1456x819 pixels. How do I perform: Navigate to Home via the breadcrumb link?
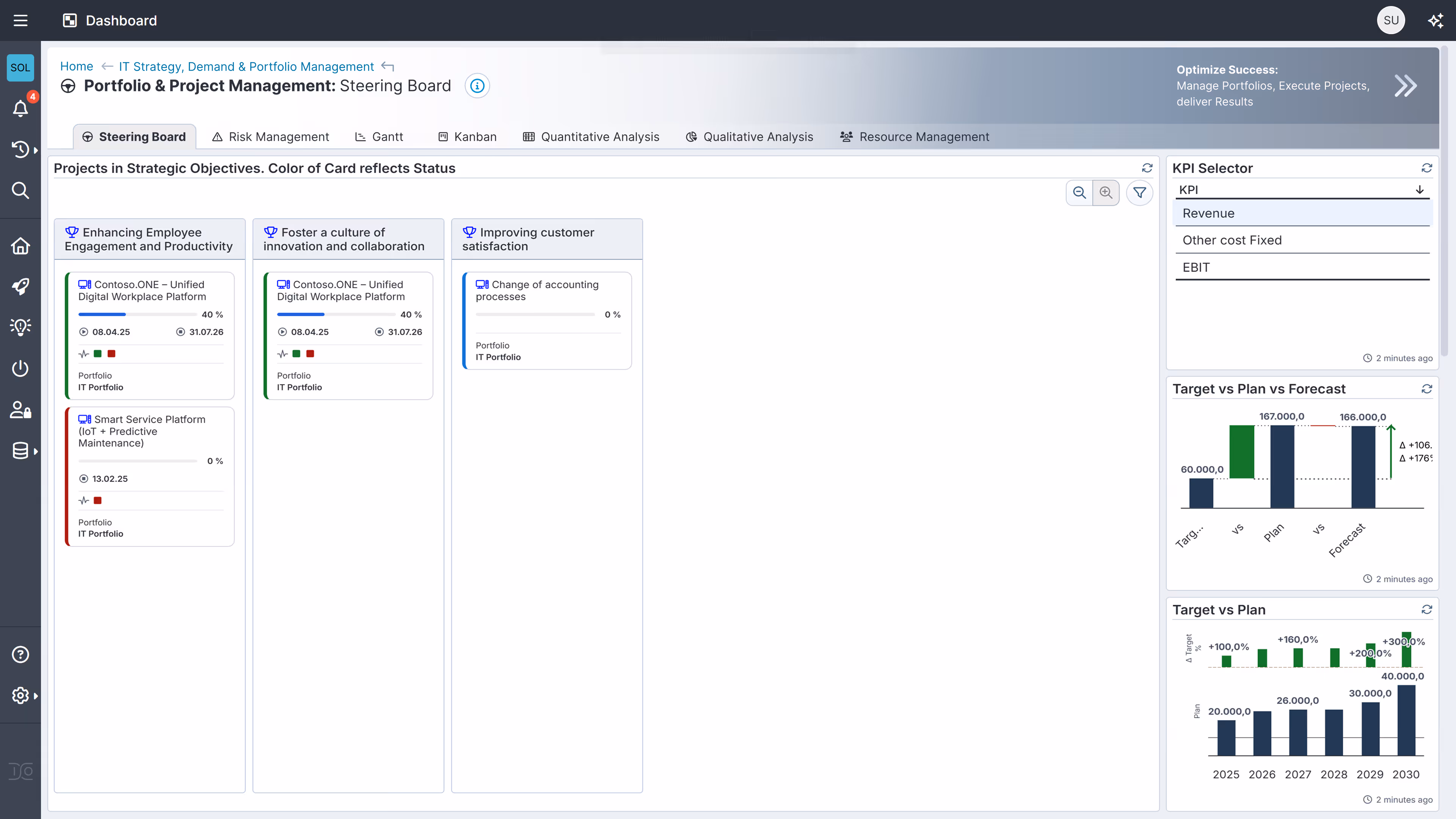pos(76,66)
